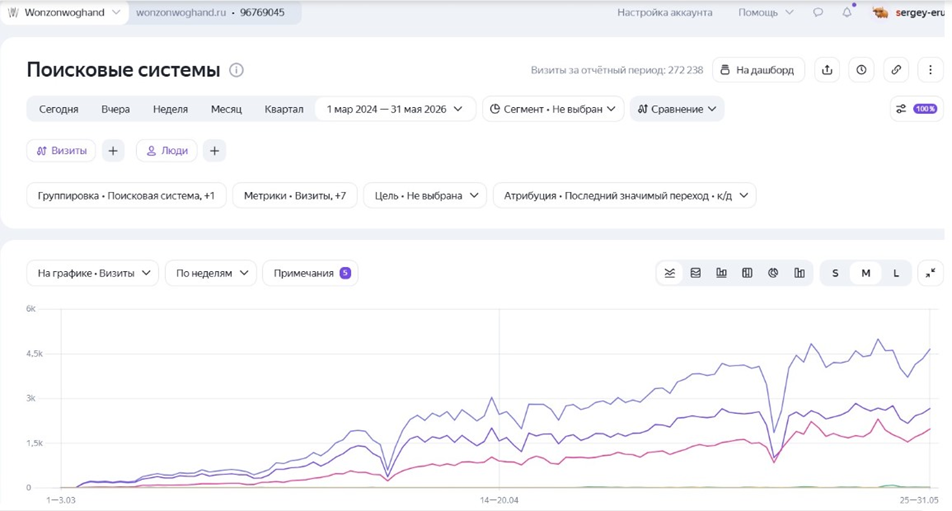This screenshot has height=511, width=952.
Task: Select counter number 96769045
Action: tap(262, 12)
